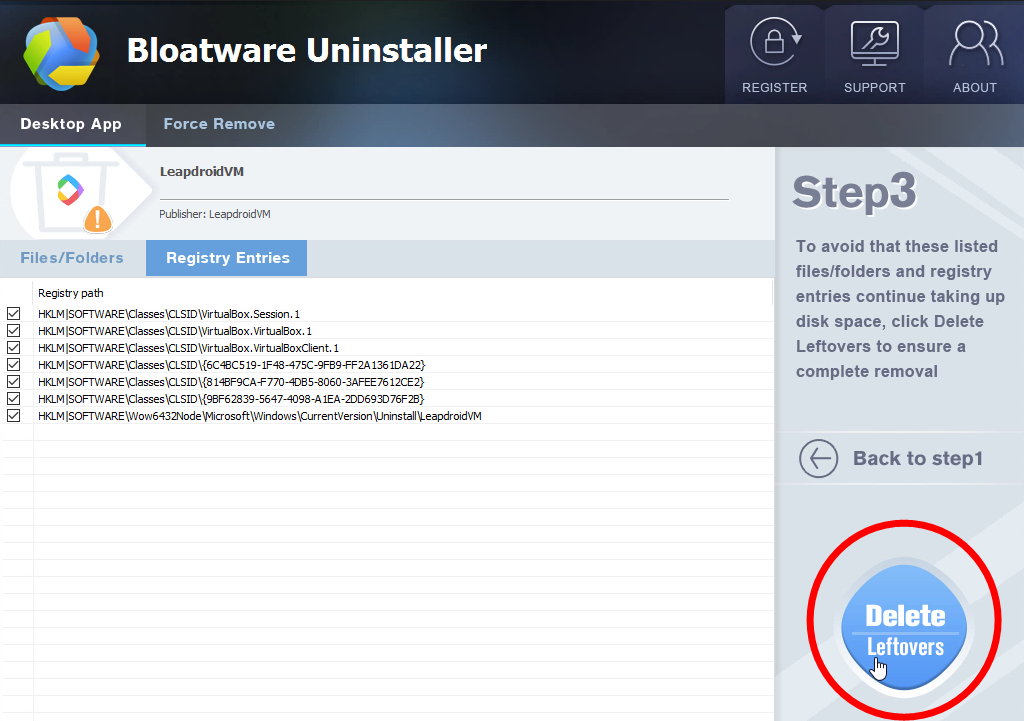Uncheck the VirtualBox.Session.1 registry entry
This screenshot has height=721, width=1024.
point(14,313)
